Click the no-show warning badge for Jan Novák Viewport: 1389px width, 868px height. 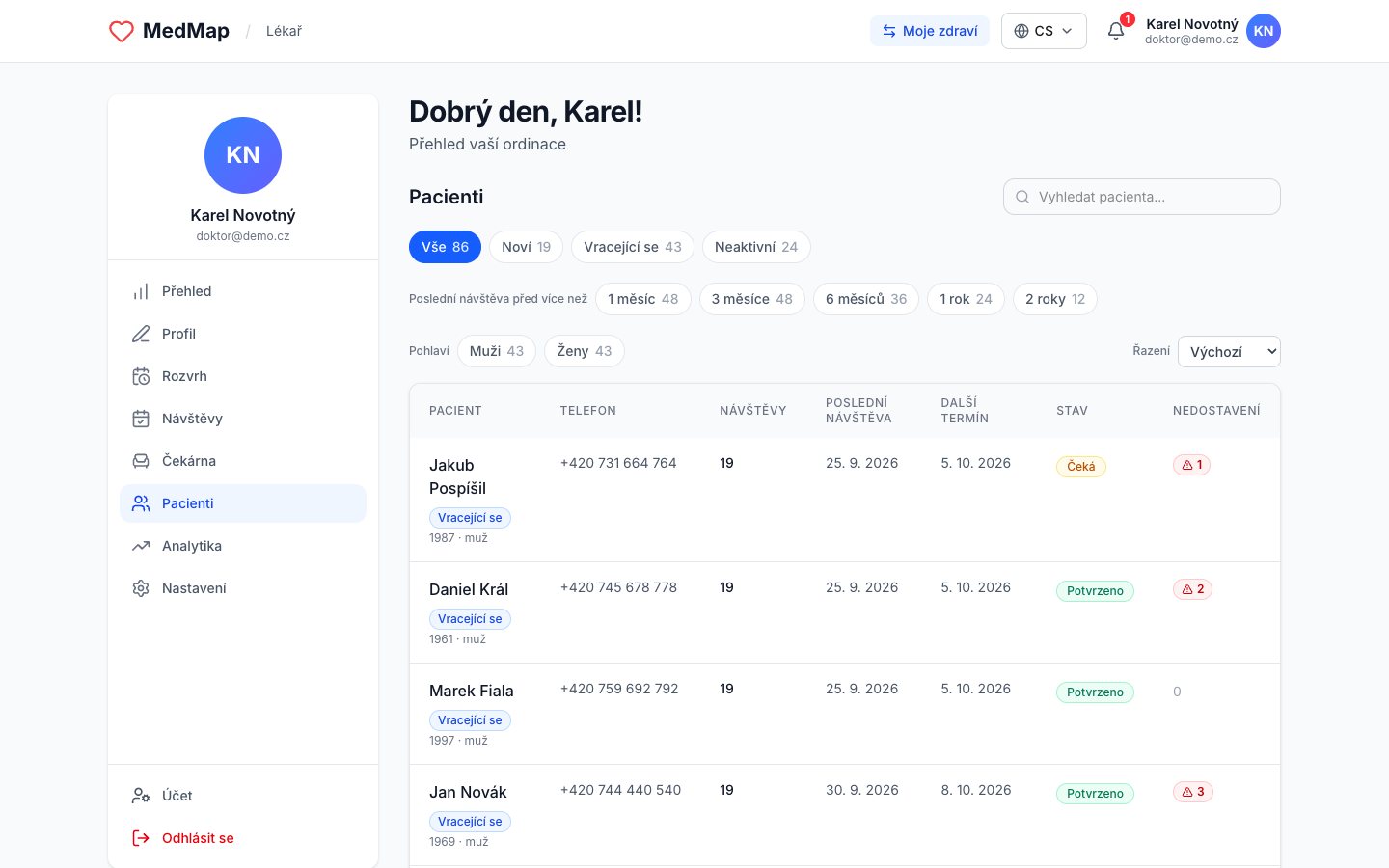1193,792
